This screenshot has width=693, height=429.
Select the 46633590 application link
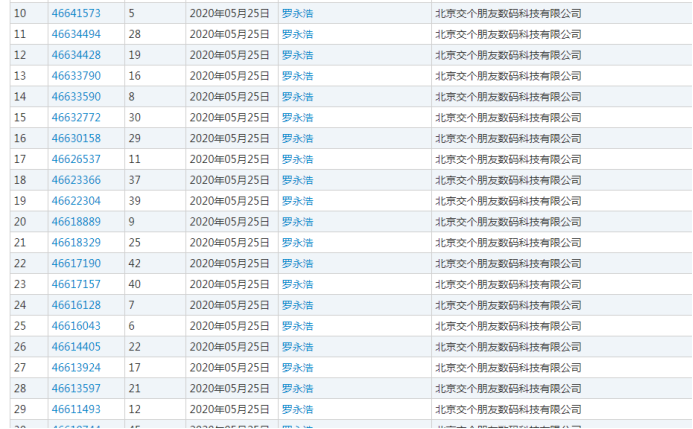[76, 97]
